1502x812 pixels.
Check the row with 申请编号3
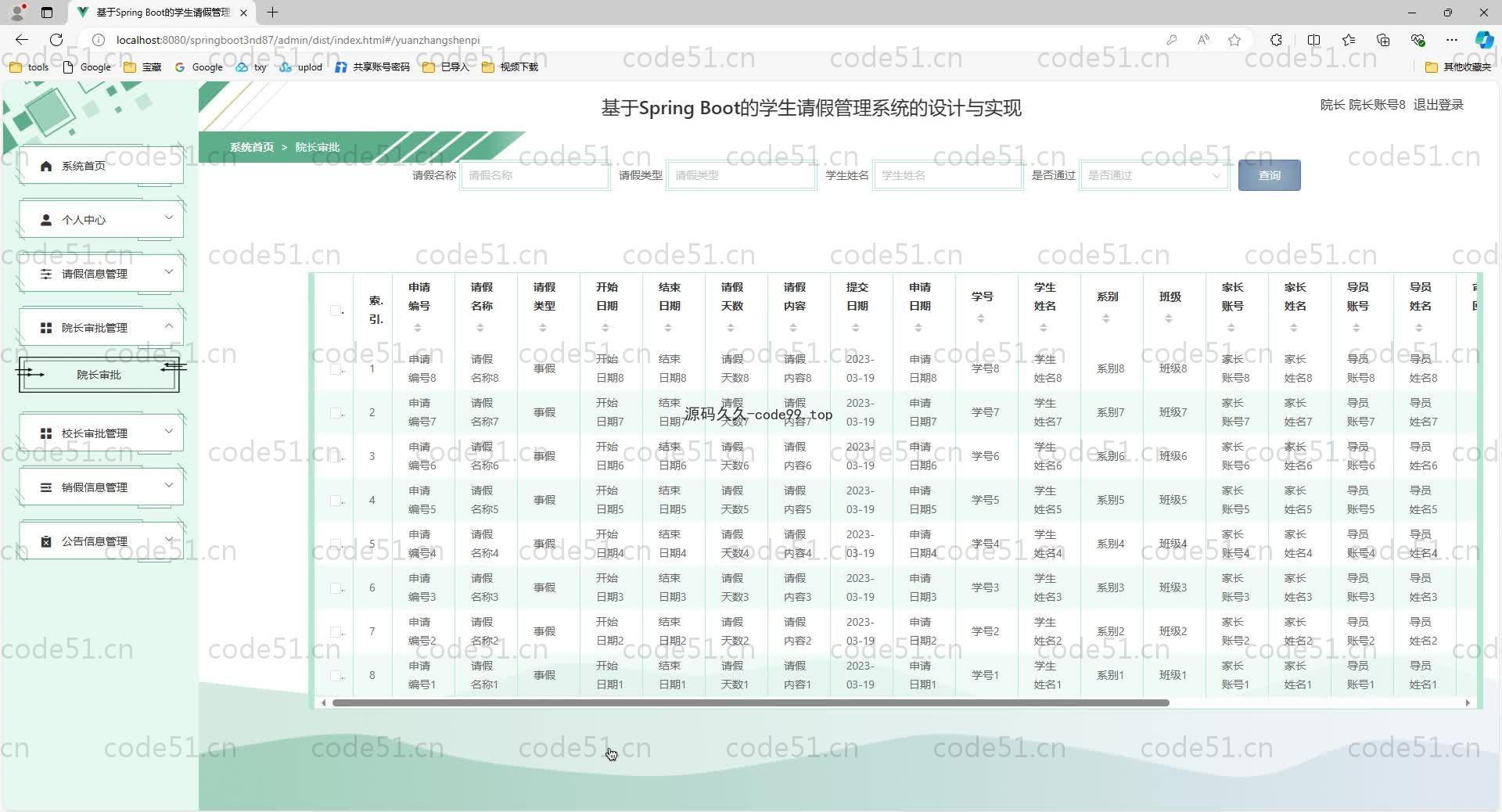coord(335,587)
